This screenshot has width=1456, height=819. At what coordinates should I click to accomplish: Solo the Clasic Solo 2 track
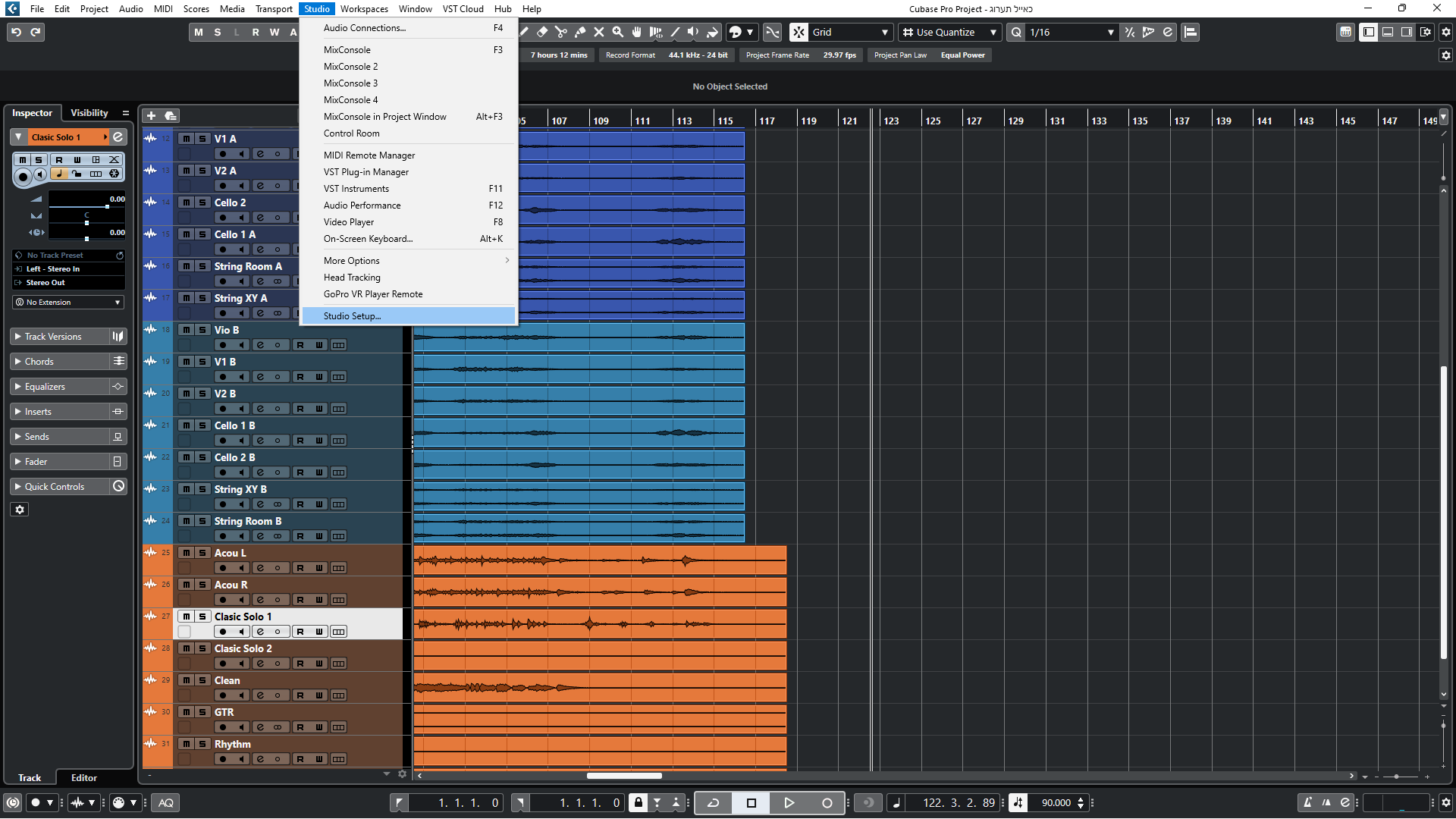(202, 648)
